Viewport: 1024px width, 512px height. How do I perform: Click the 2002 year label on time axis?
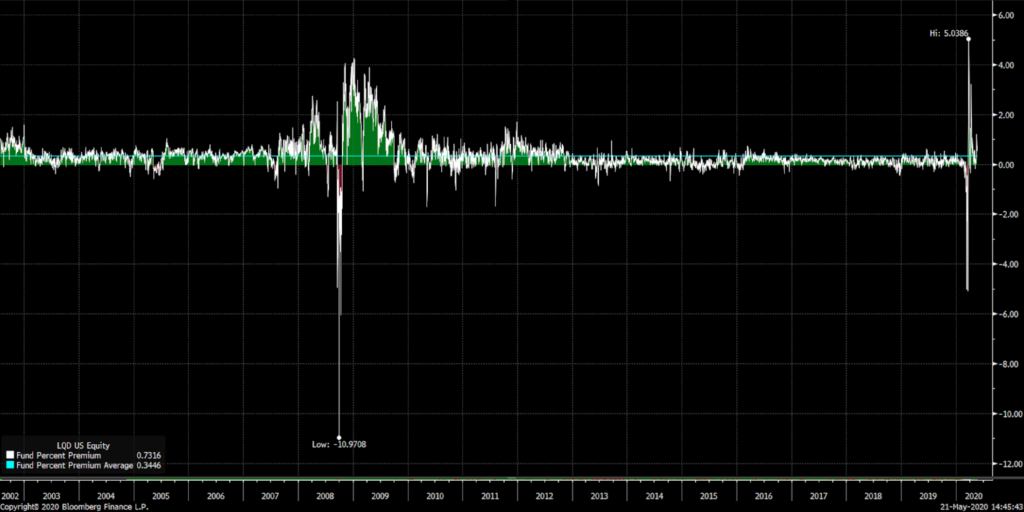coord(10,496)
